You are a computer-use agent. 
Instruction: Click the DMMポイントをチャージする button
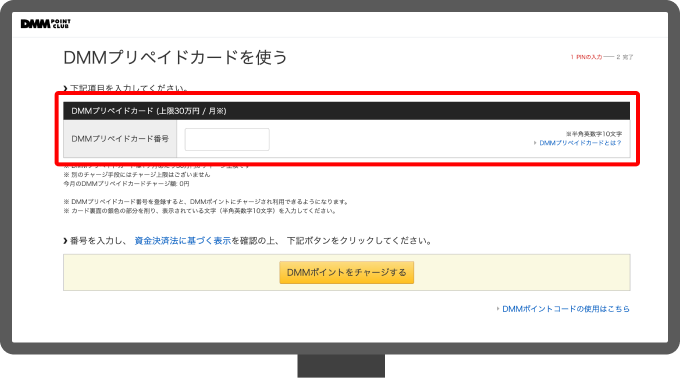[x=347, y=272]
